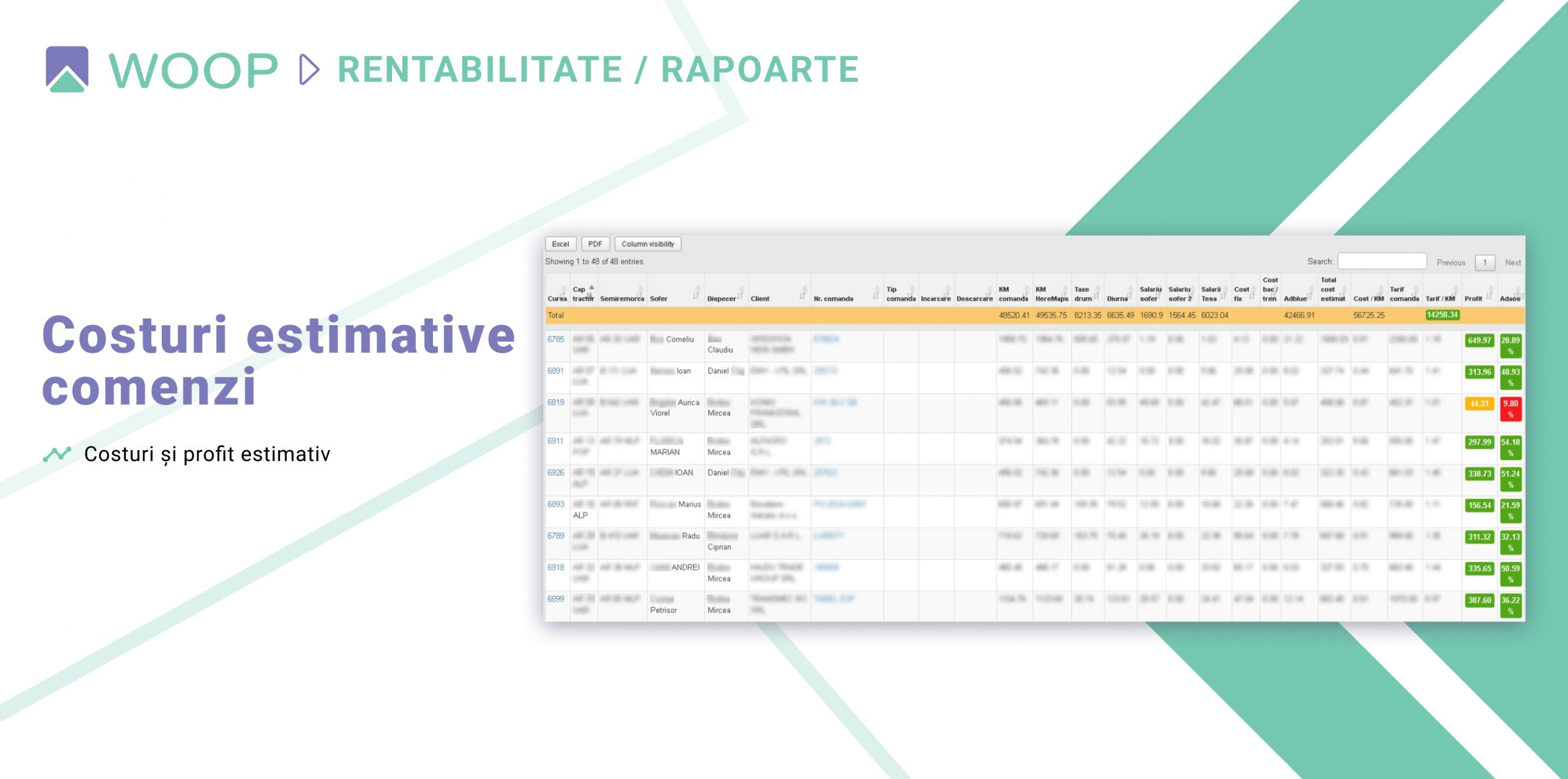
Task: Open cursa link 6891
Action: [x=556, y=371]
